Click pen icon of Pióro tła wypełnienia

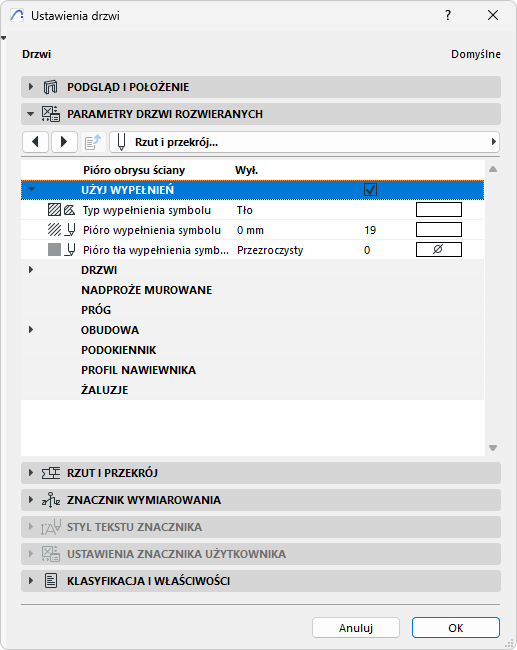coord(70,250)
